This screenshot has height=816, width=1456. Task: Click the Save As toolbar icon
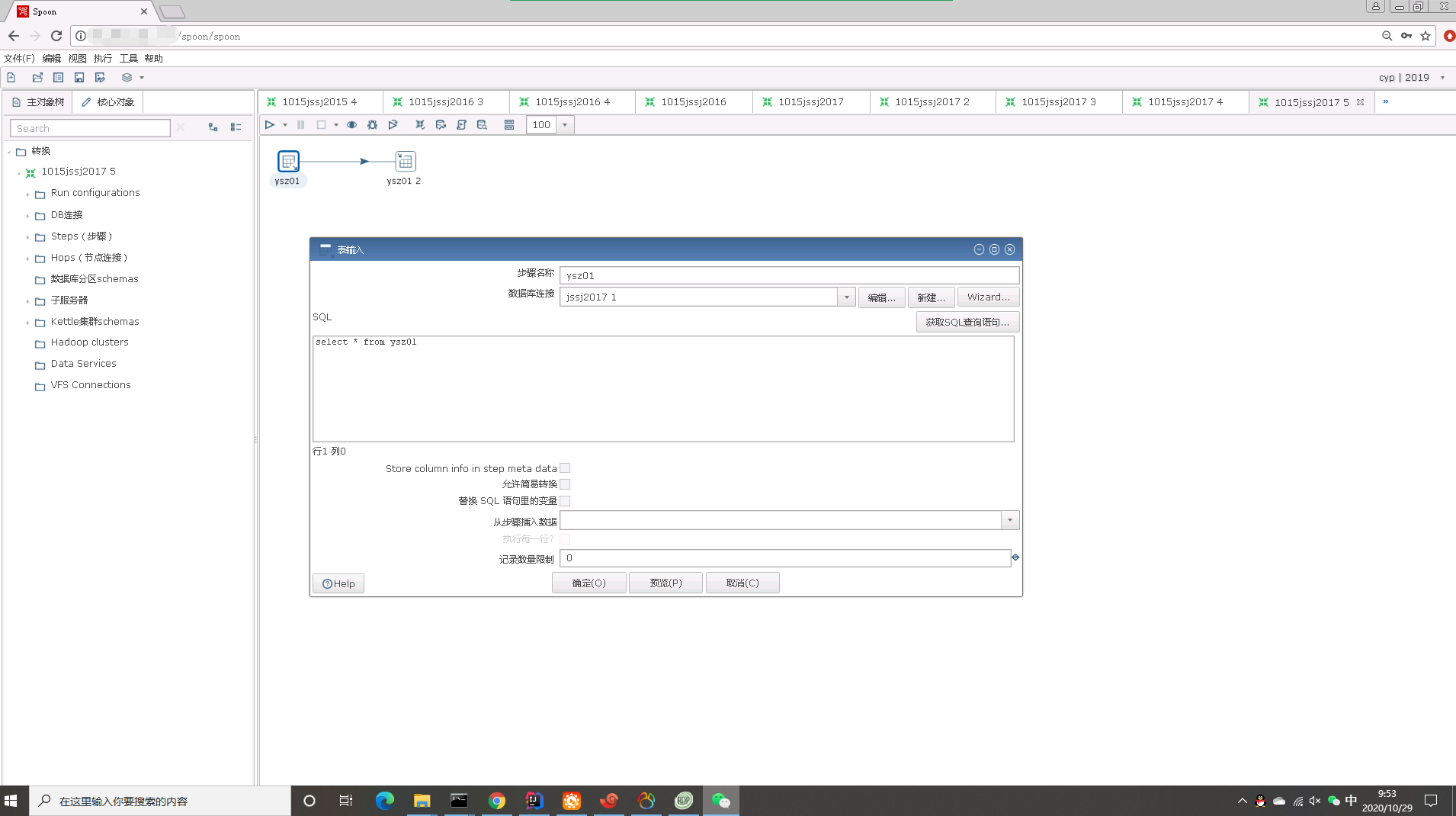100,78
